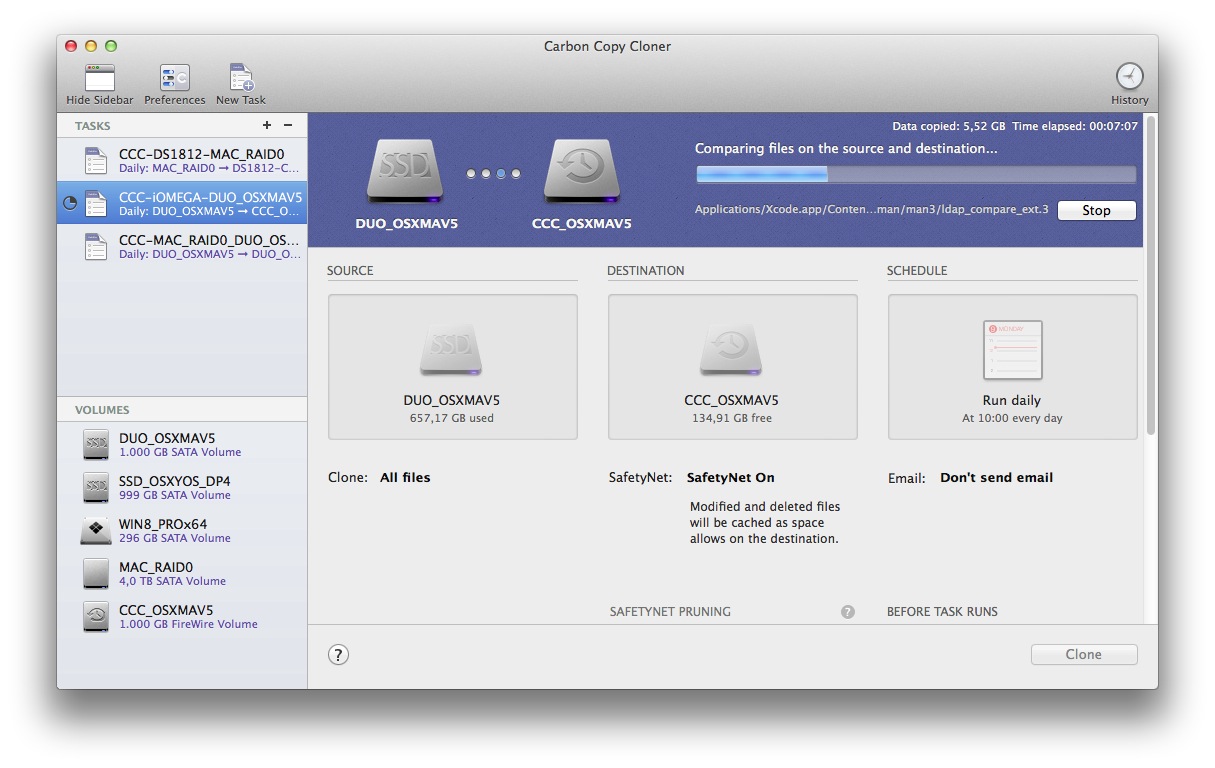Click the calendar schedule icon in Schedule box
Screen dimensions: 1215x768
pos(1012,349)
